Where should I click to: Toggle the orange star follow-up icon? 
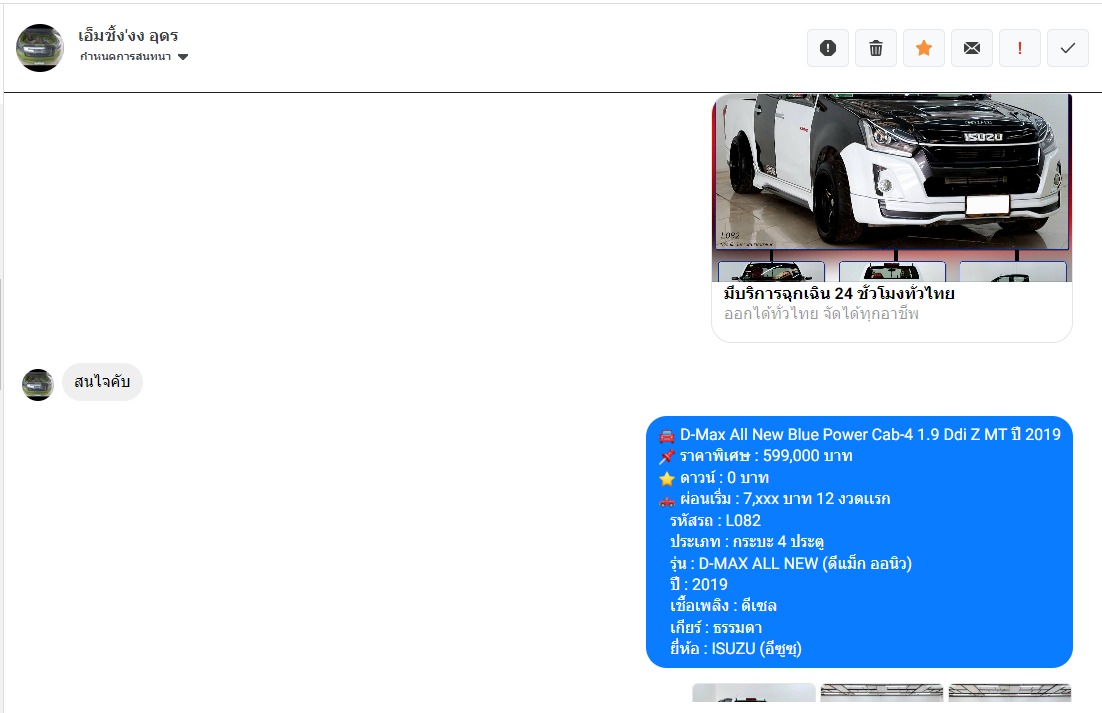tap(923, 48)
